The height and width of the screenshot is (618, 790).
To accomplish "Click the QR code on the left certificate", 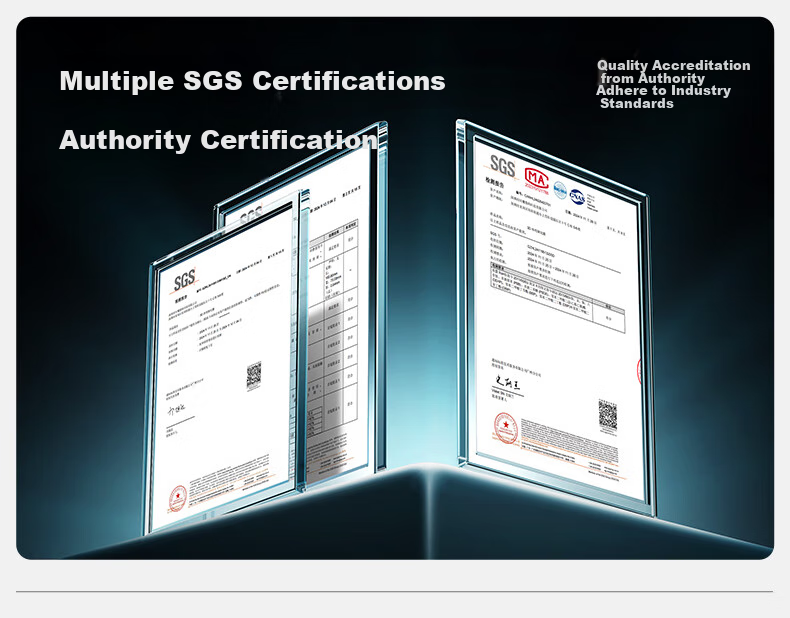I will tap(254, 375).
